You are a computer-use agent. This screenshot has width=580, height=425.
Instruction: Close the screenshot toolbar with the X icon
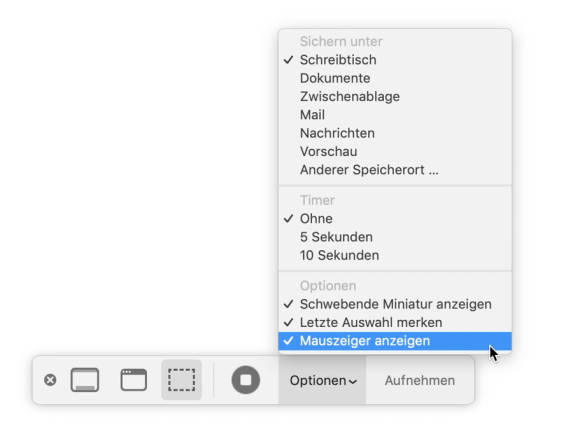[x=50, y=380]
